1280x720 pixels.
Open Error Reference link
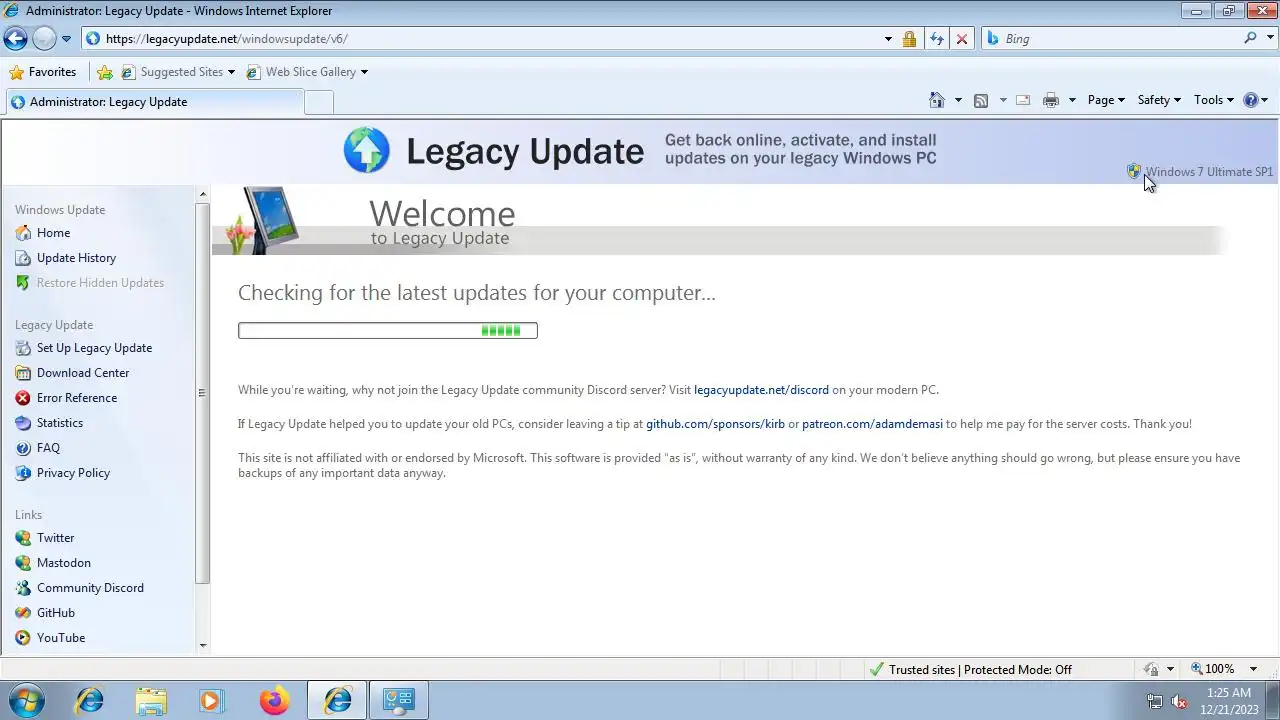click(x=77, y=398)
